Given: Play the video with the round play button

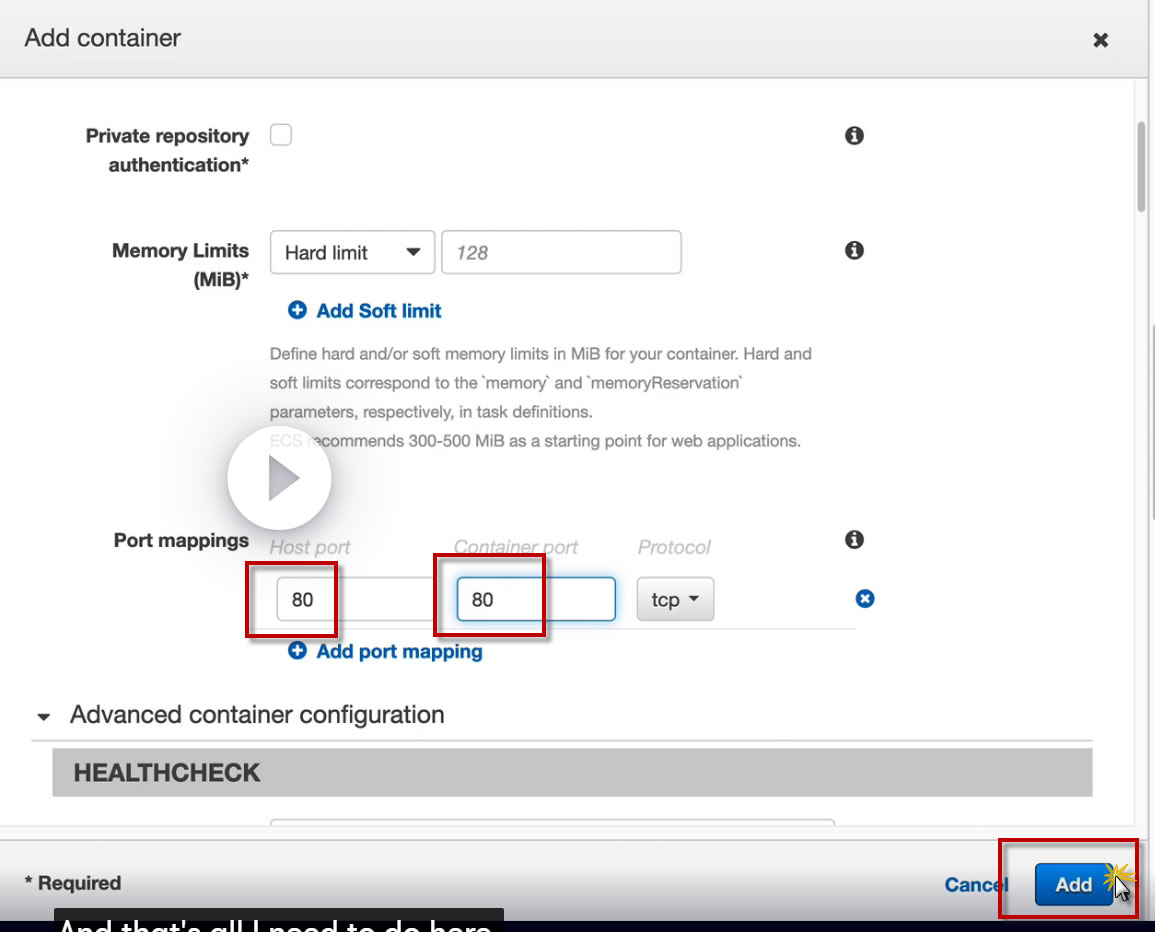Looking at the screenshot, I should click(279, 478).
